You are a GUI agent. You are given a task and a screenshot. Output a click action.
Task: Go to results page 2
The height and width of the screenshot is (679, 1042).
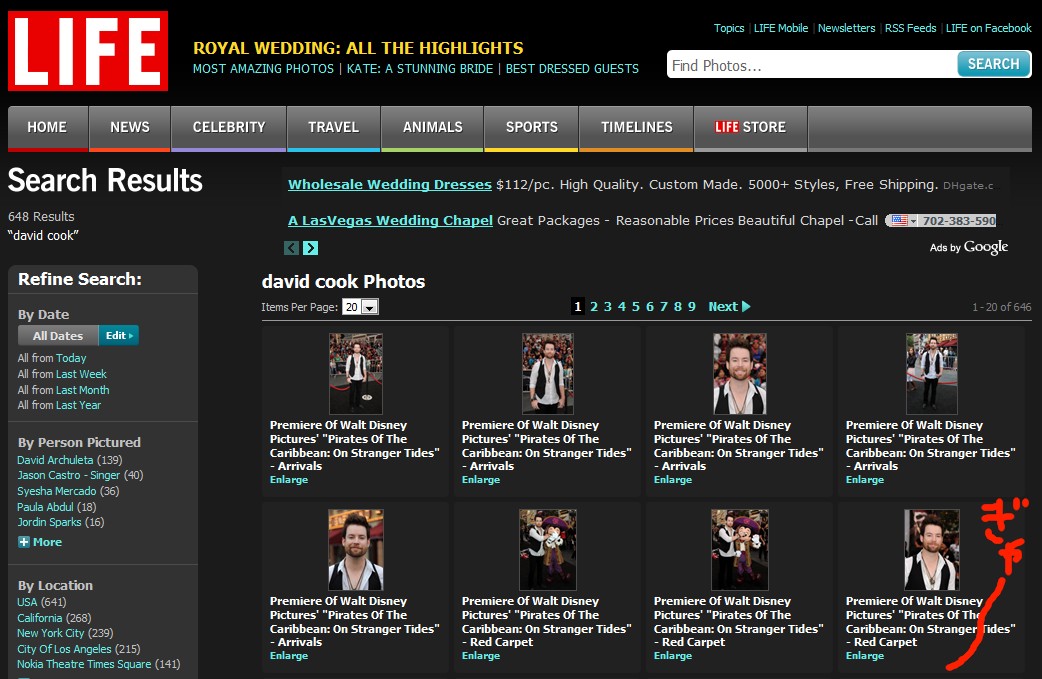click(593, 306)
